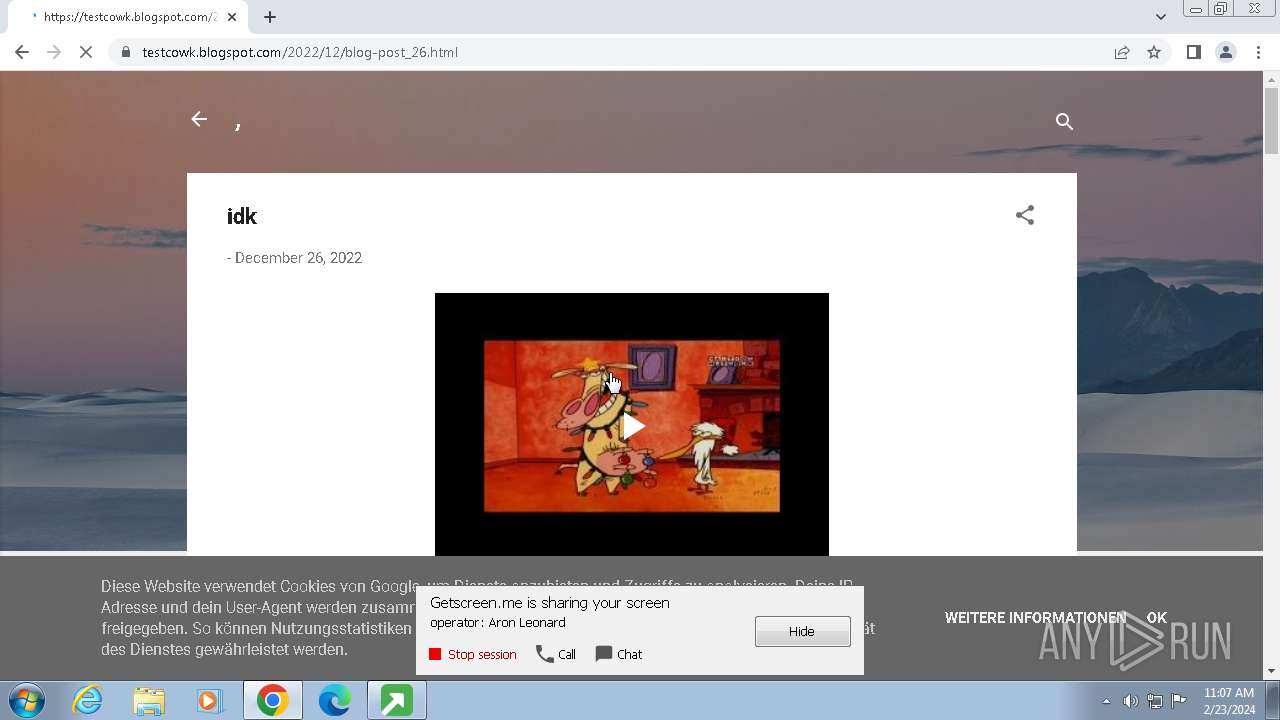Open the browser side panel icon
Screen dimensions: 1280x720
(x=1193, y=52)
